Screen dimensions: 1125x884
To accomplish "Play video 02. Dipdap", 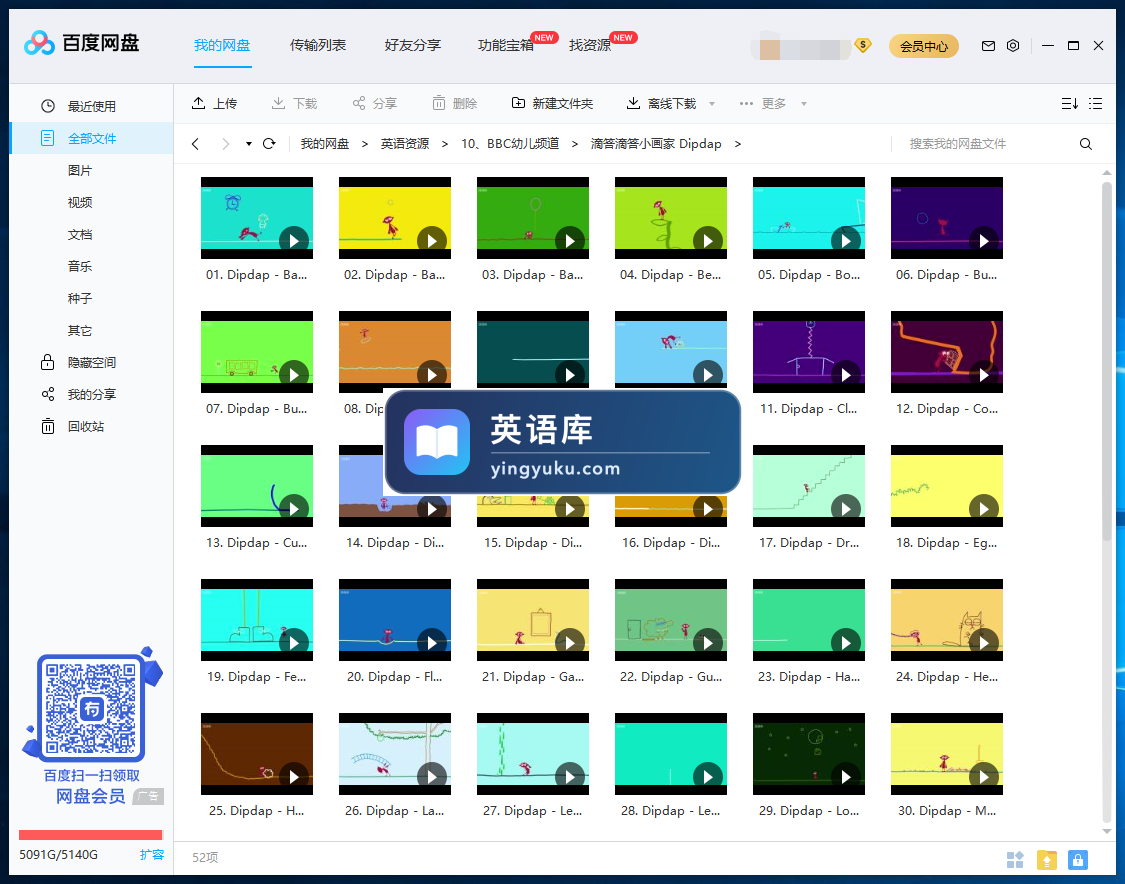I will click(x=432, y=241).
